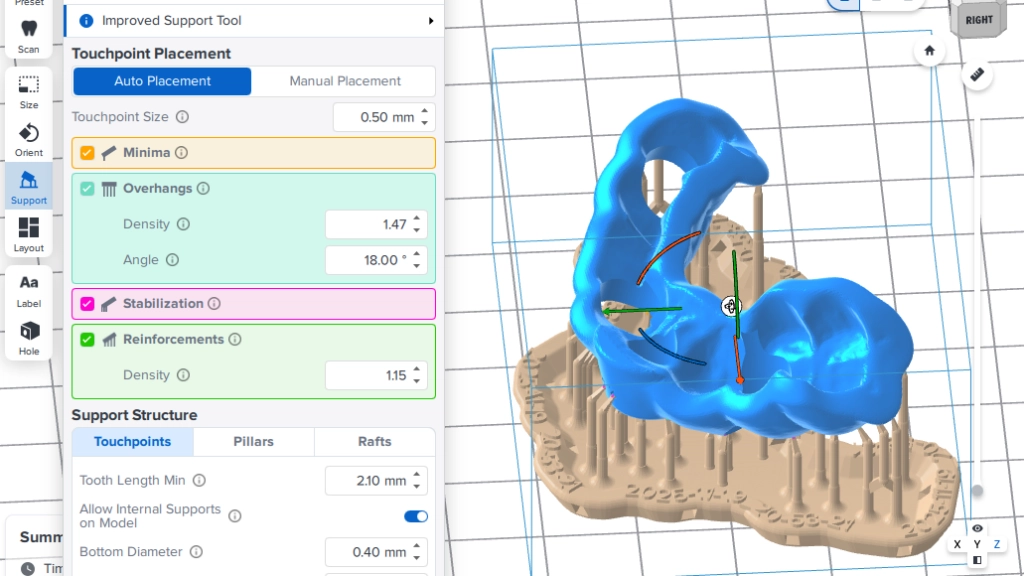This screenshot has width=1024, height=576.
Task: Switch to the Rafts tab
Action: pyautogui.click(x=374, y=442)
